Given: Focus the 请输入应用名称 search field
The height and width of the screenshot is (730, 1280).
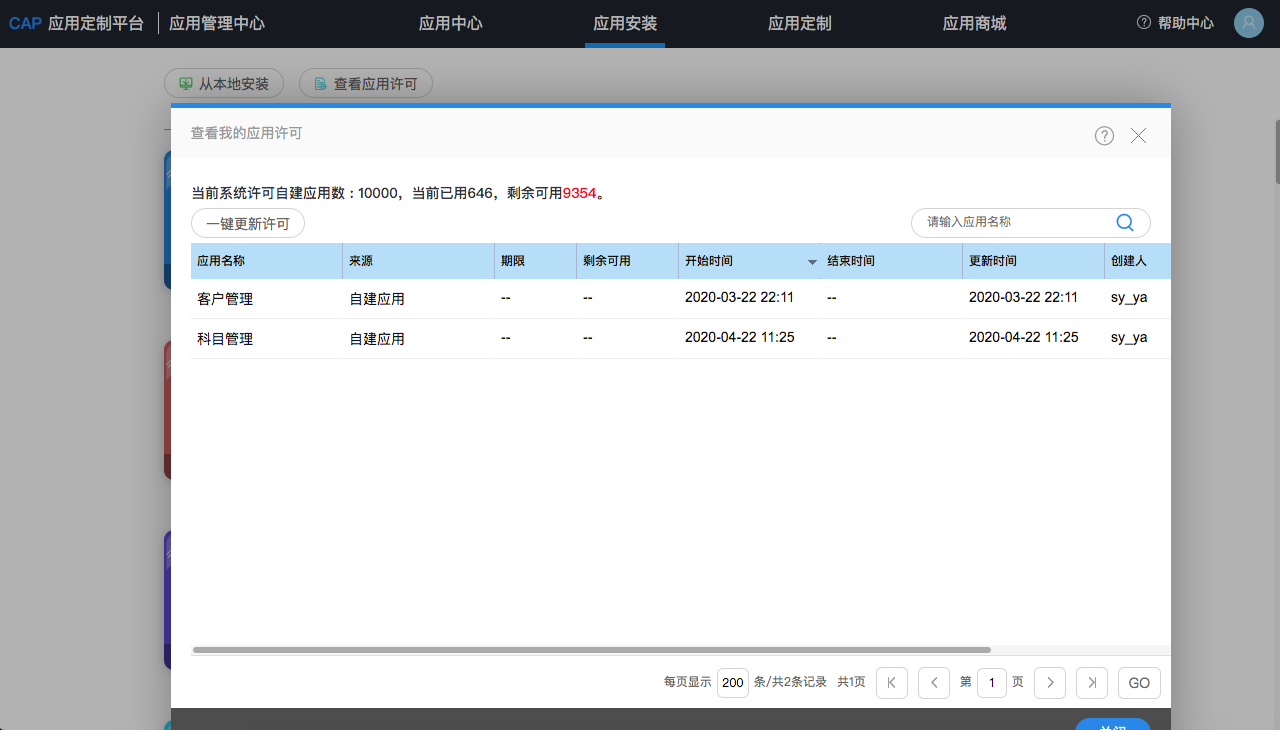Looking at the screenshot, I should pos(1015,222).
